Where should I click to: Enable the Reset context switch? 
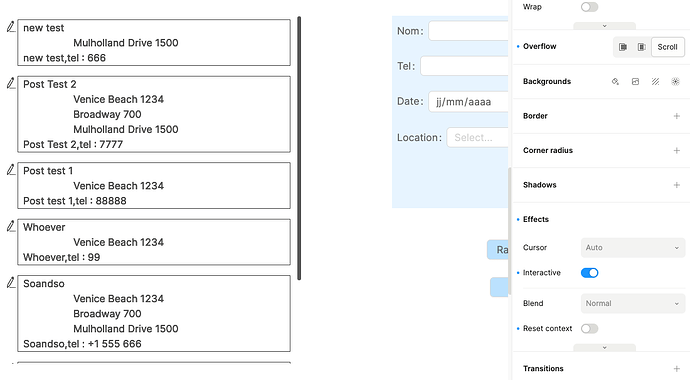tap(589, 329)
